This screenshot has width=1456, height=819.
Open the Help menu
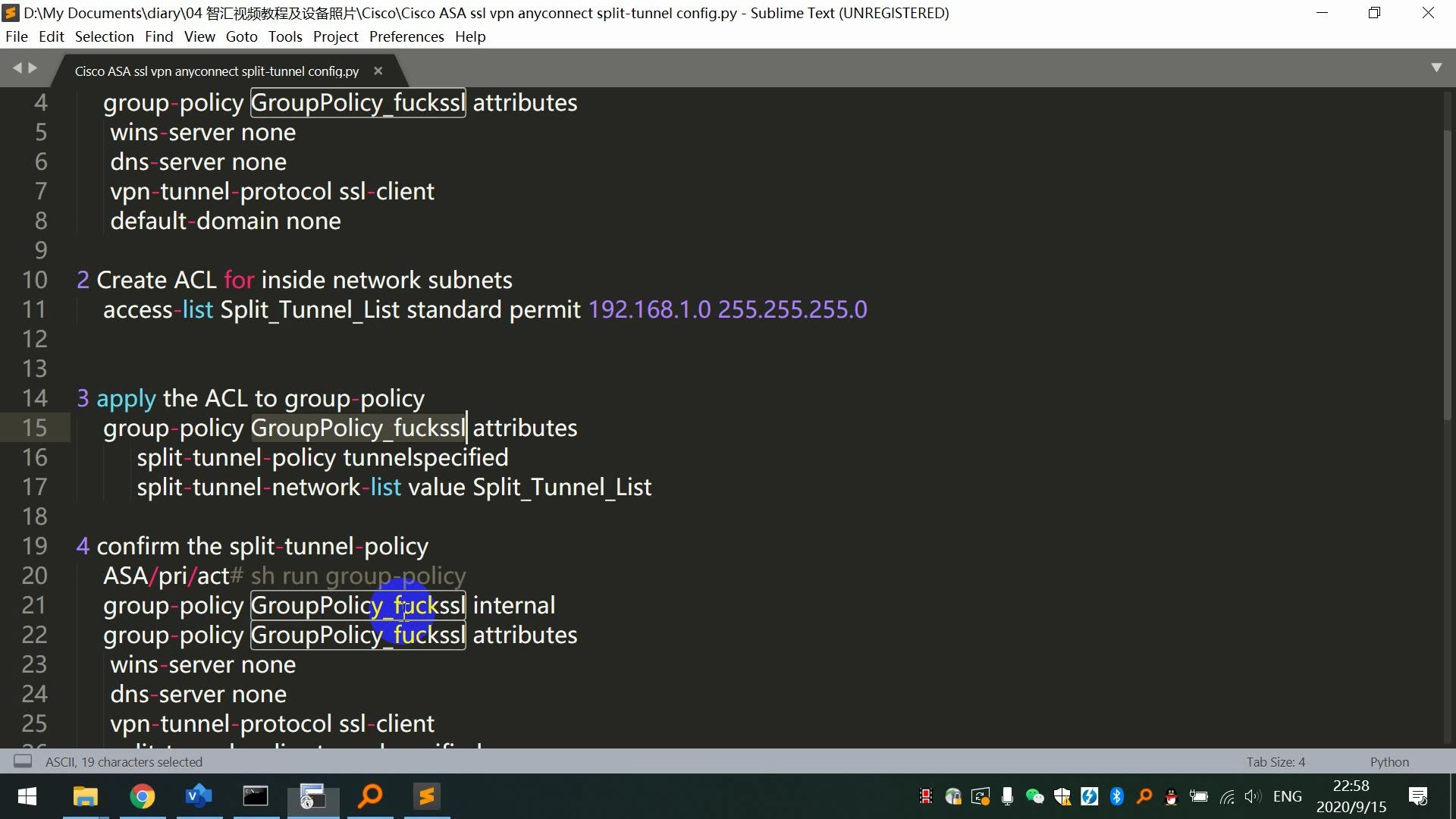pyautogui.click(x=470, y=36)
